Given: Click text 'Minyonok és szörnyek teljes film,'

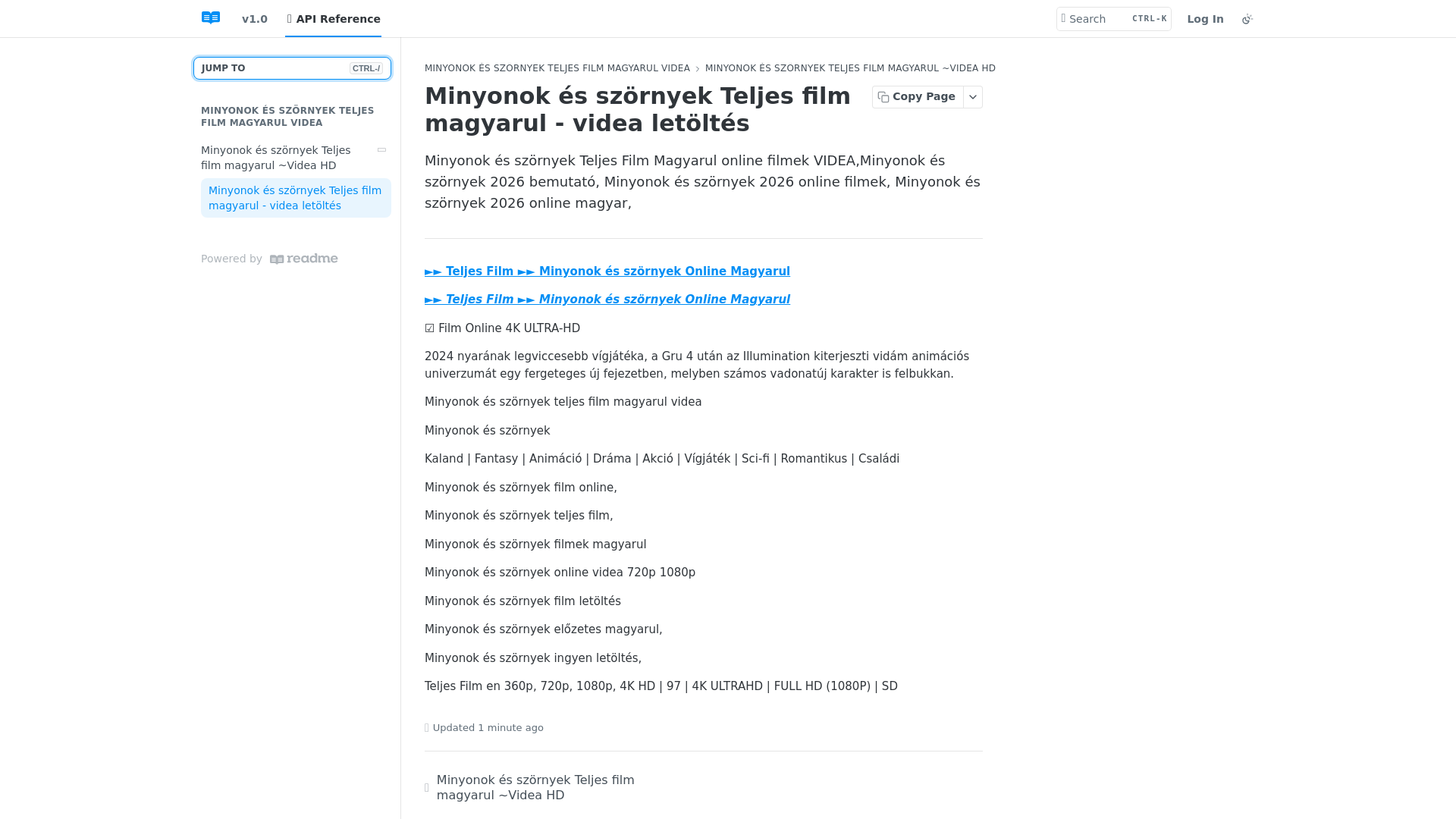Looking at the screenshot, I should (x=519, y=516).
